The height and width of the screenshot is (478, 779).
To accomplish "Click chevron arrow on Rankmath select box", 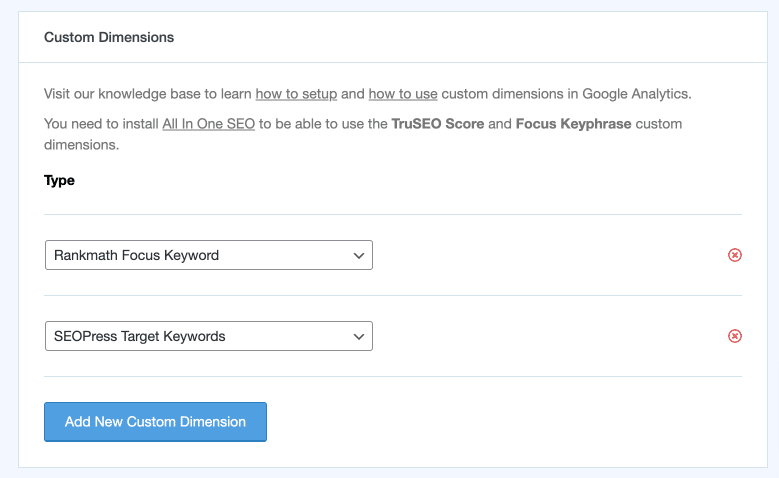I will (359, 255).
